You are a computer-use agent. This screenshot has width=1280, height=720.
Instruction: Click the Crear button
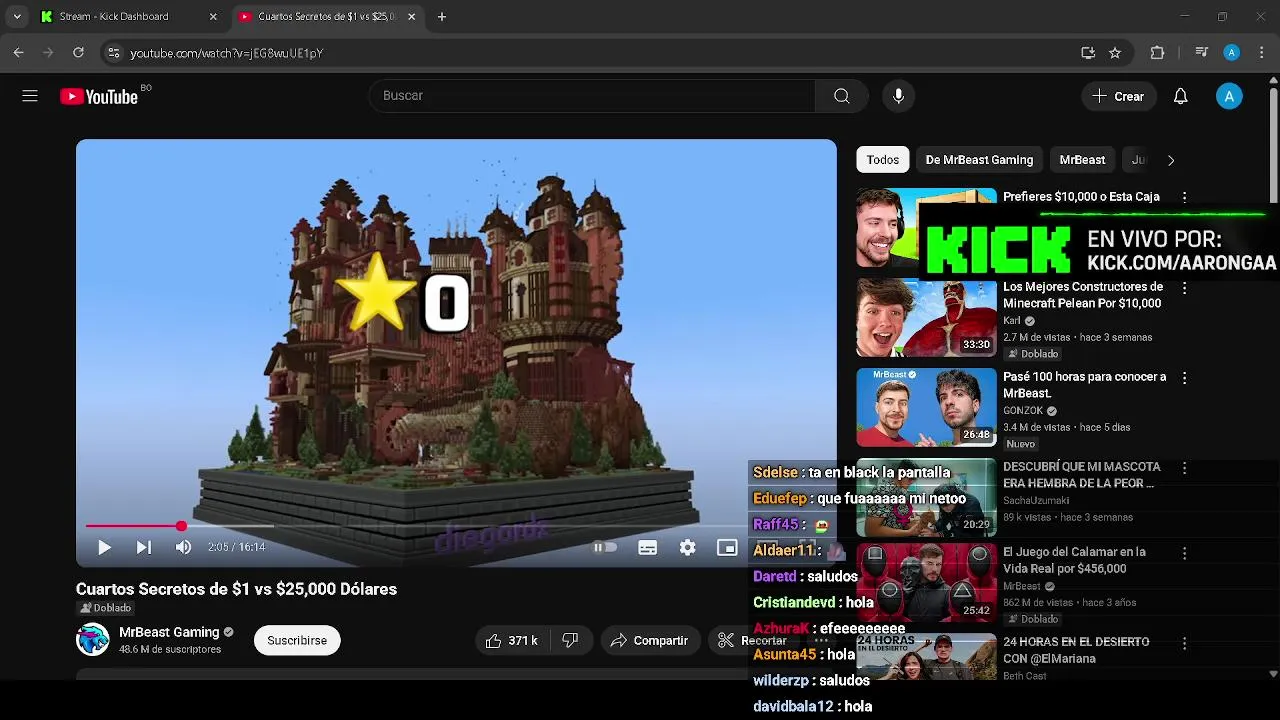click(1118, 96)
